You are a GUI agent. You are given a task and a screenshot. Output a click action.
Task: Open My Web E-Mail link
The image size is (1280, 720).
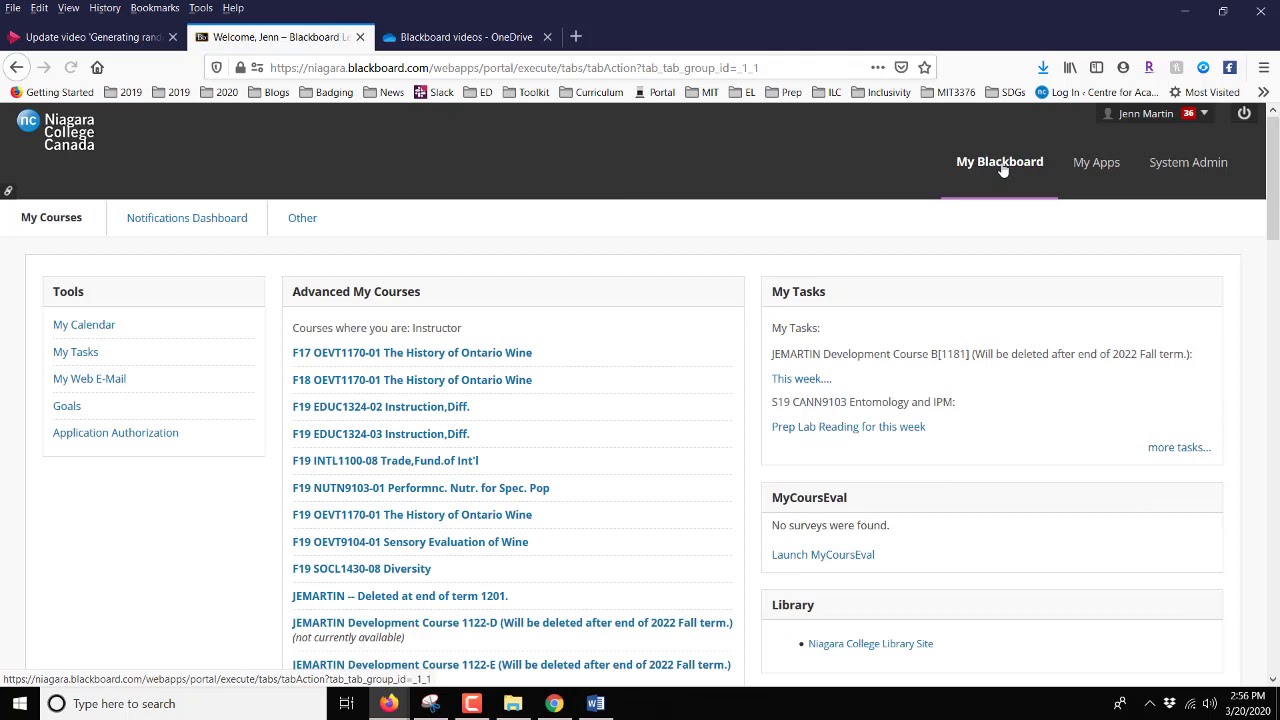tap(89, 379)
